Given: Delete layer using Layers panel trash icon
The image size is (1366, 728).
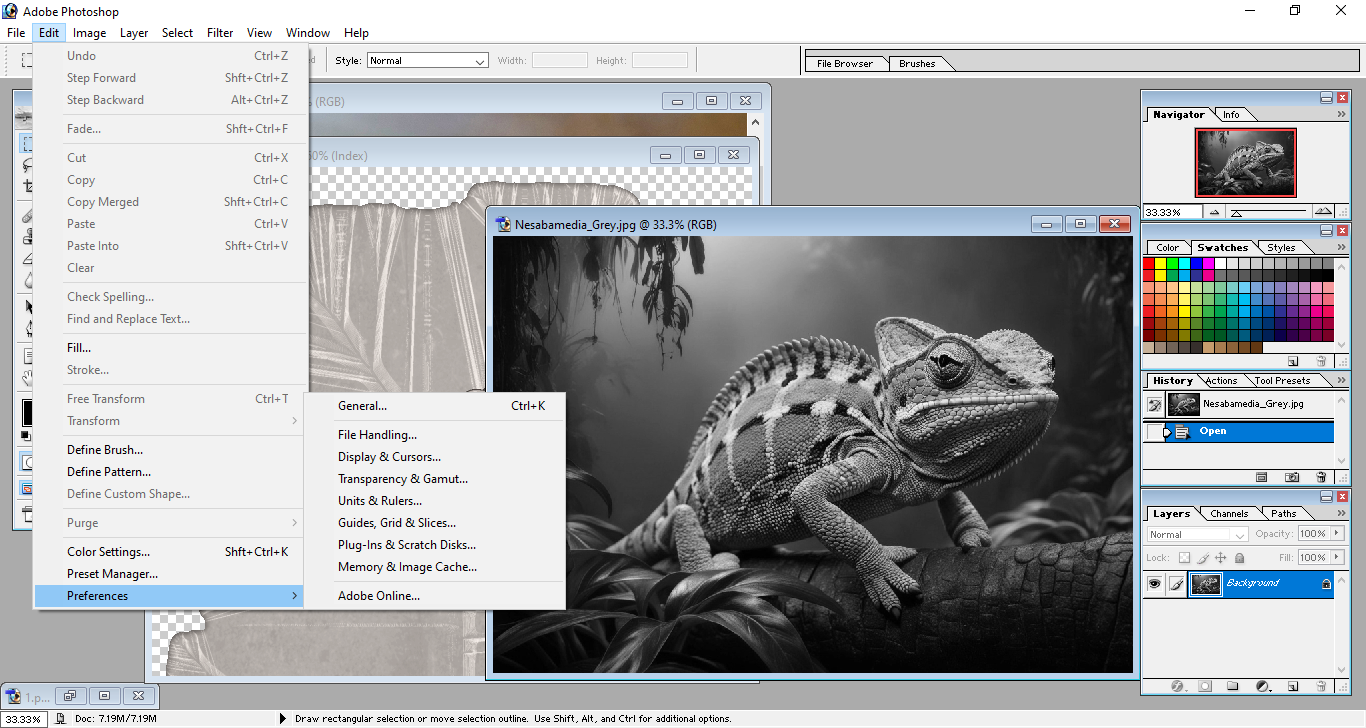Looking at the screenshot, I should point(1321,686).
